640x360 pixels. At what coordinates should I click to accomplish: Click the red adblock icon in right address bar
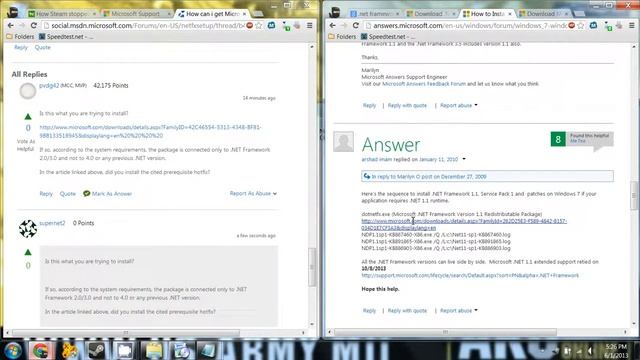pos(572,25)
